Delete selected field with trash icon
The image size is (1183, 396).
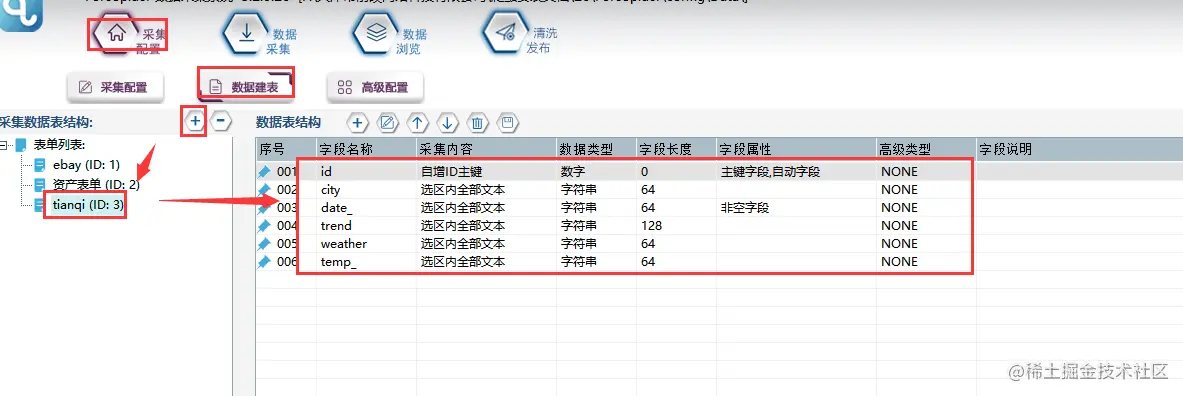(x=477, y=122)
